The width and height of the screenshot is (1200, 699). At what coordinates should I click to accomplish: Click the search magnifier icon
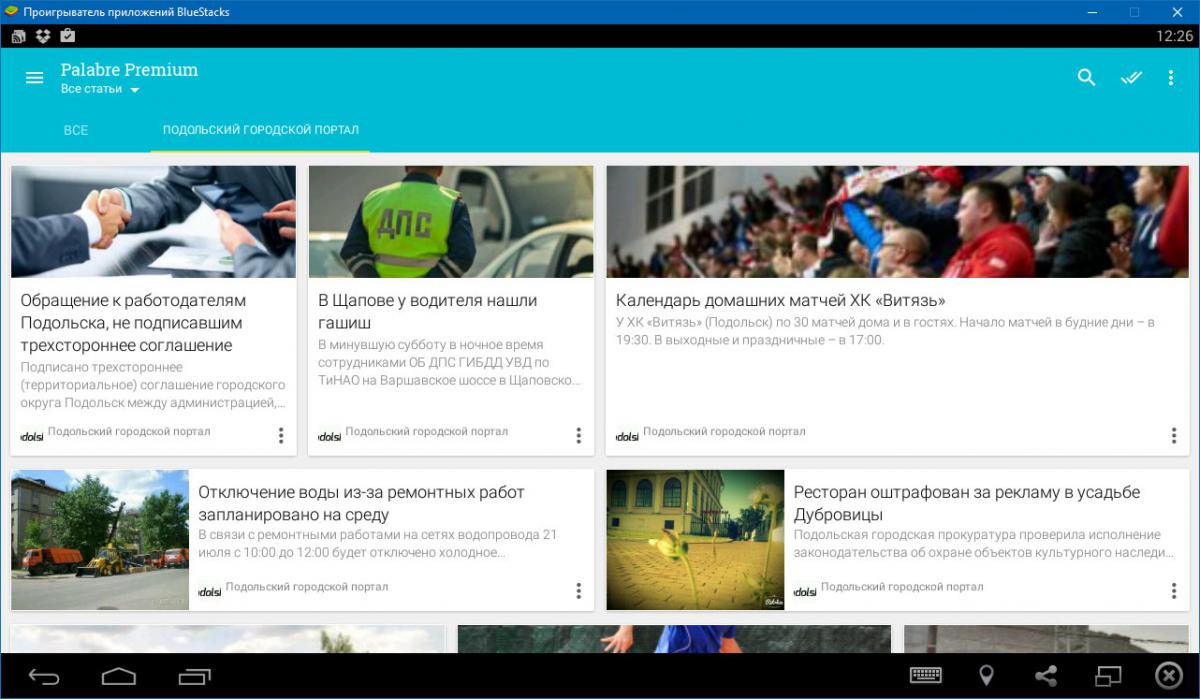1087,78
